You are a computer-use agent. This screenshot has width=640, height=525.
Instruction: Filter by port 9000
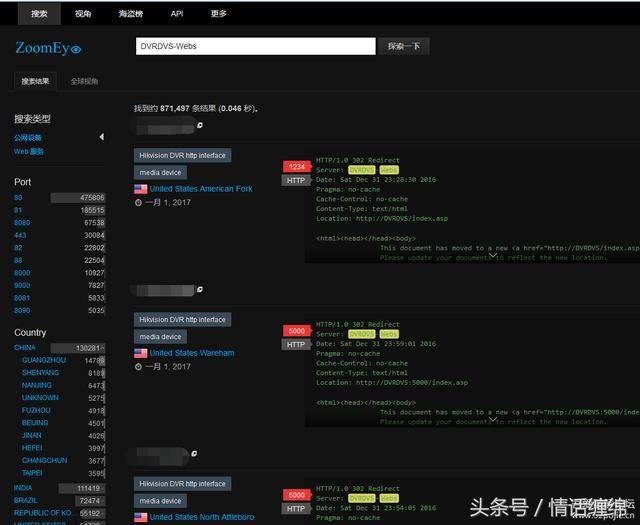click(x=22, y=285)
